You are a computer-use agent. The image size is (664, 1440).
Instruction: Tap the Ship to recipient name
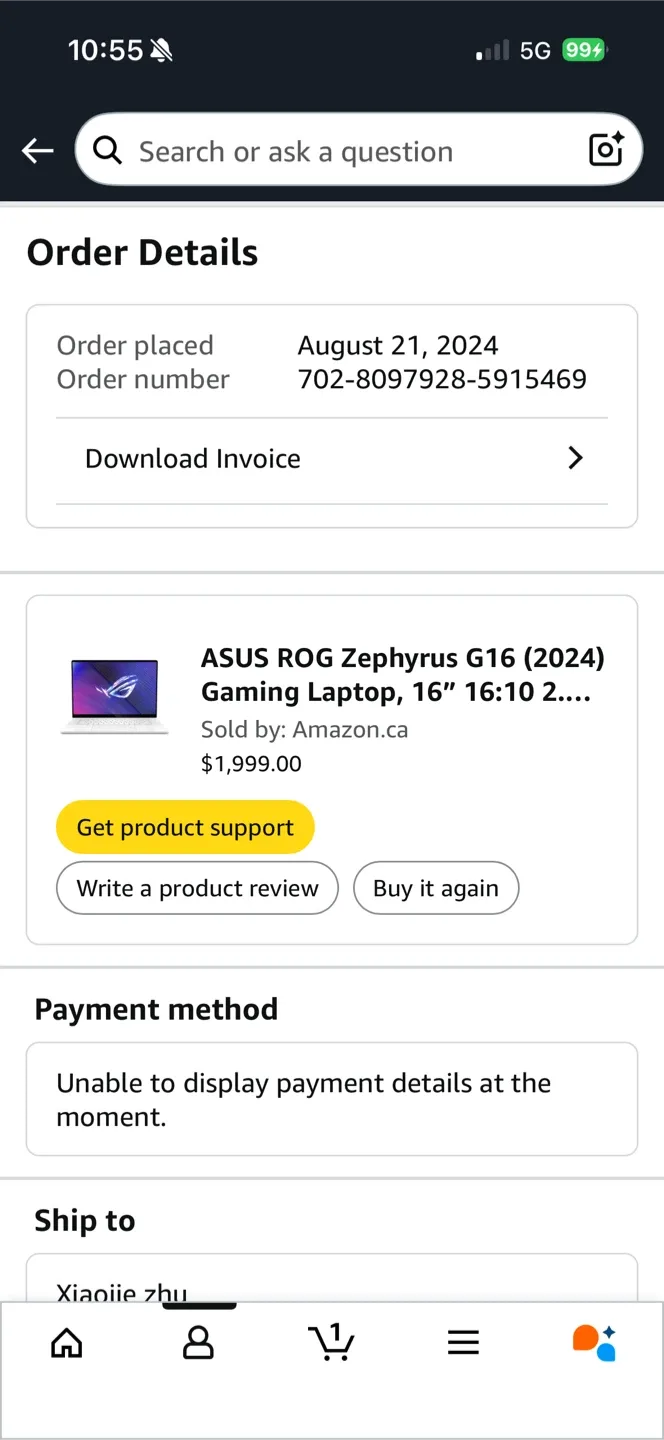click(x=121, y=1292)
